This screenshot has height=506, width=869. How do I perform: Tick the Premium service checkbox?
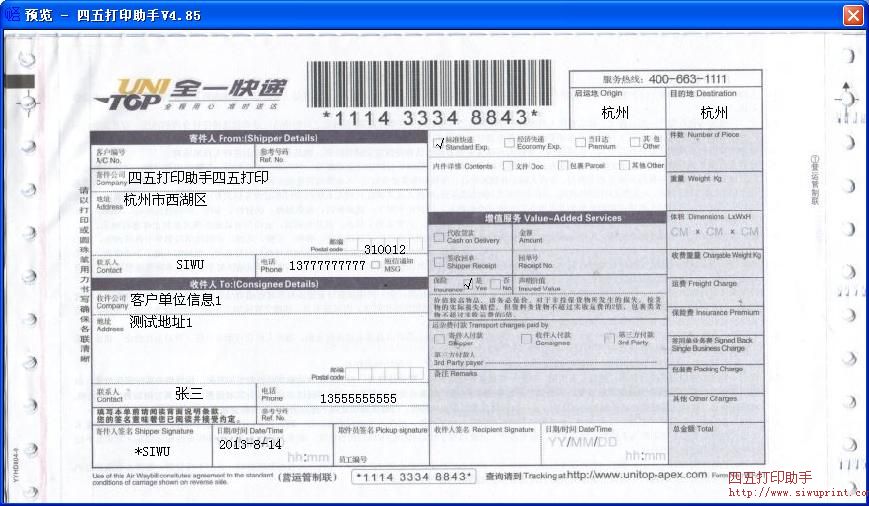coord(580,142)
